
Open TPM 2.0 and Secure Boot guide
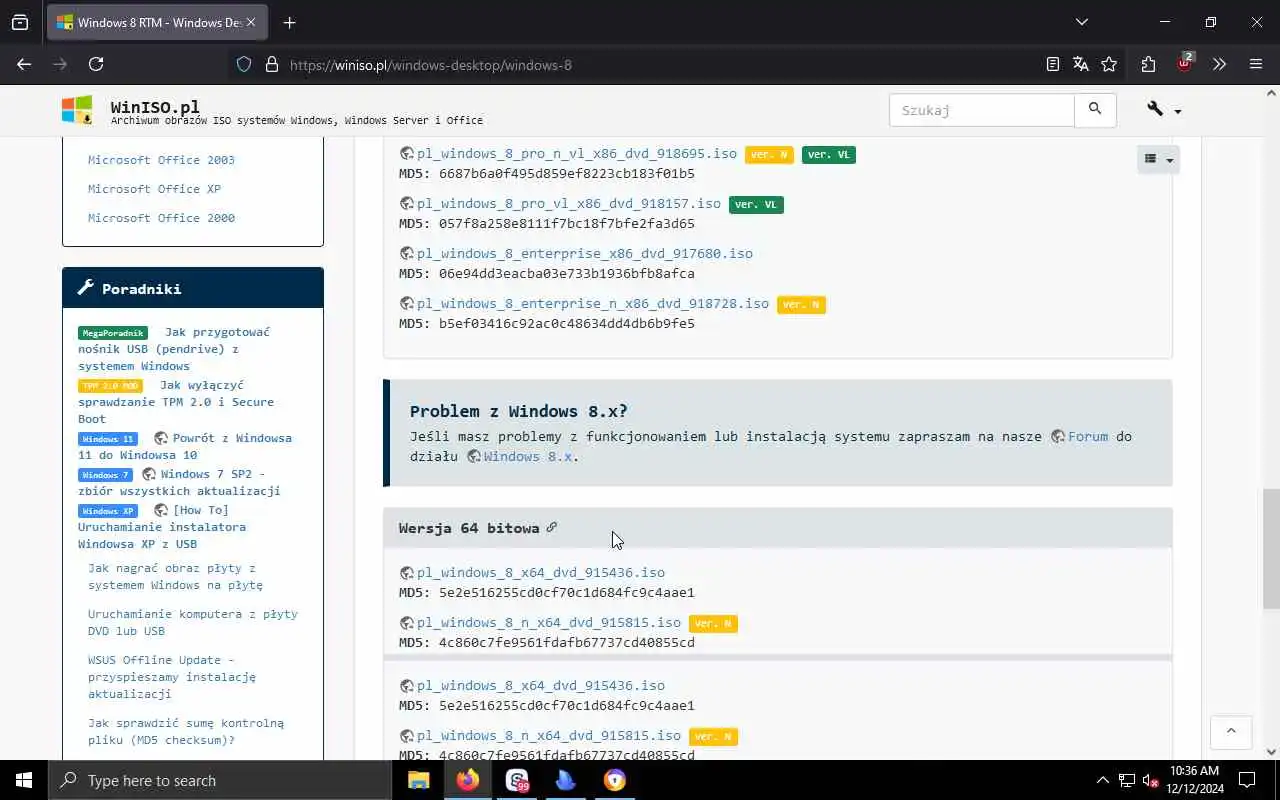pos(176,402)
